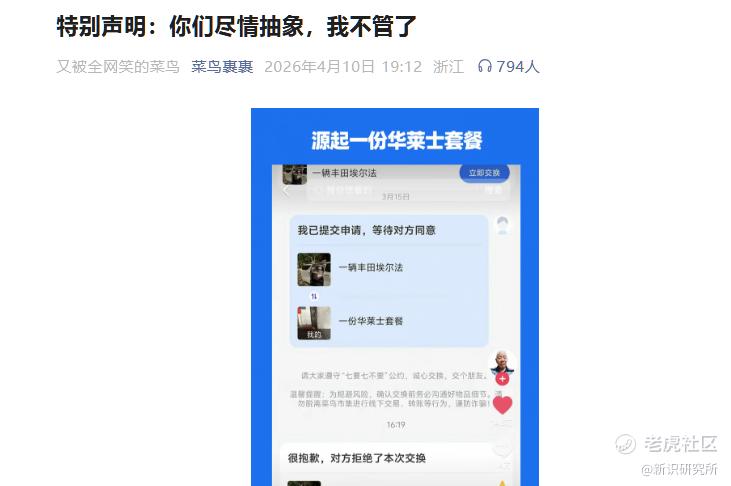
Task: Click the 我已提交申请 message bubble
Action: (389, 281)
